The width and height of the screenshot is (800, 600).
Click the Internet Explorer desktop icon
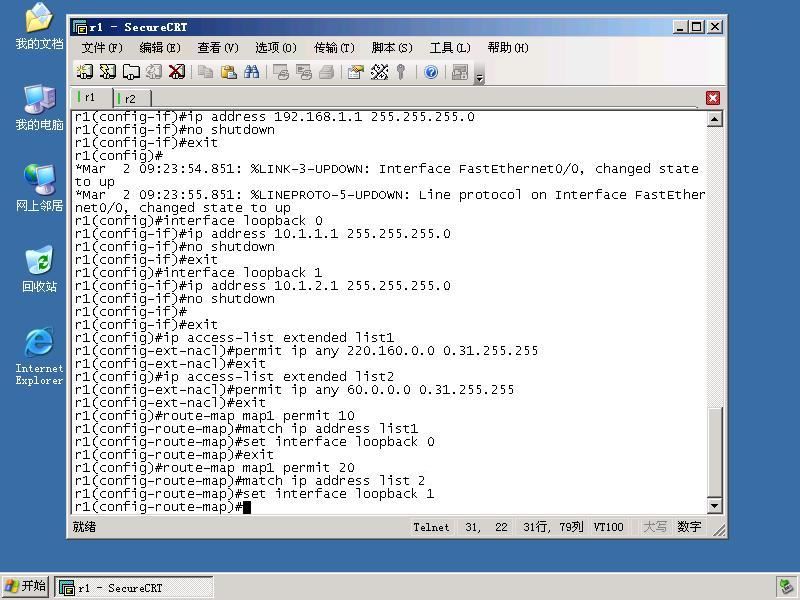pos(39,356)
